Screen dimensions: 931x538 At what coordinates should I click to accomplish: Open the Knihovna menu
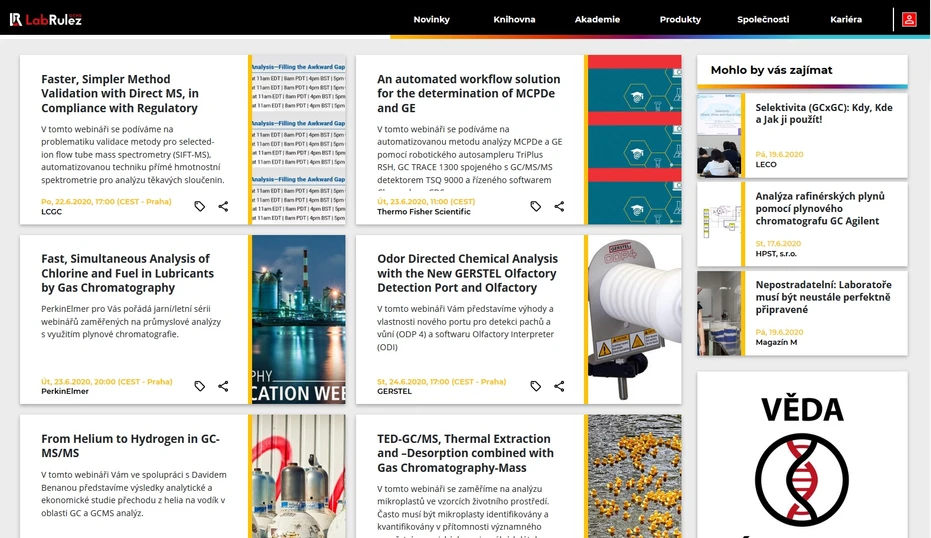pyautogui.click(x=514, y=19)
